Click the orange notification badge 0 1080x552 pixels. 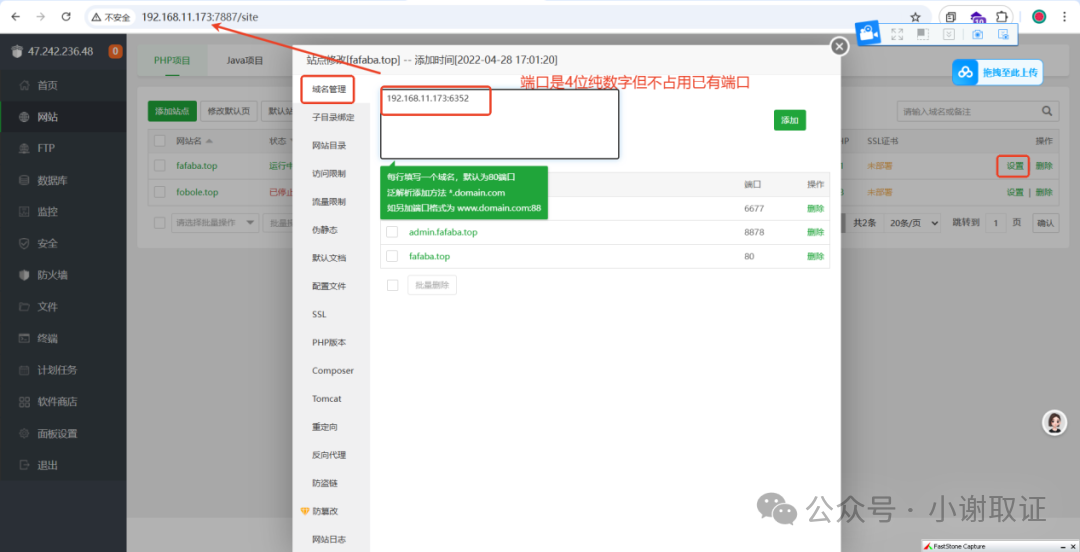(115, 51)
